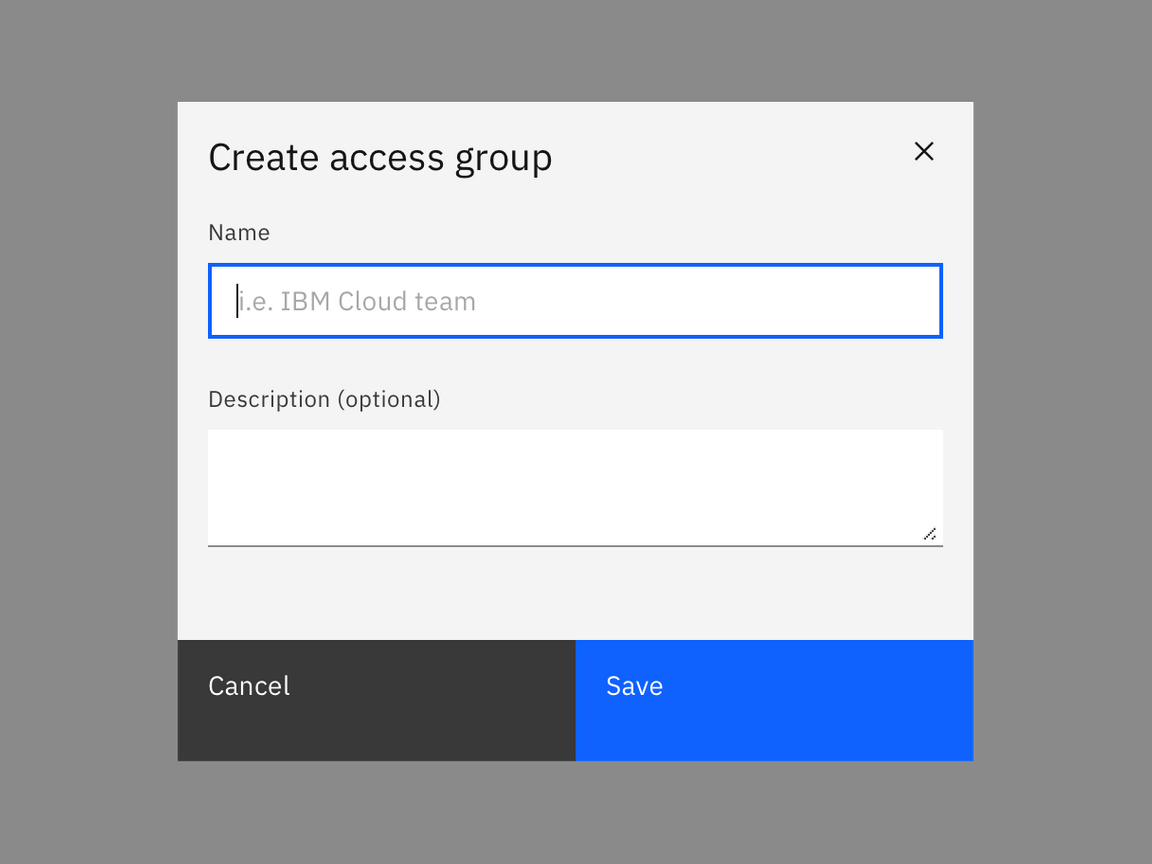Grab the description textarea resize handle
This screenshot has width=1152, height=864.
(x=930, y=534)
